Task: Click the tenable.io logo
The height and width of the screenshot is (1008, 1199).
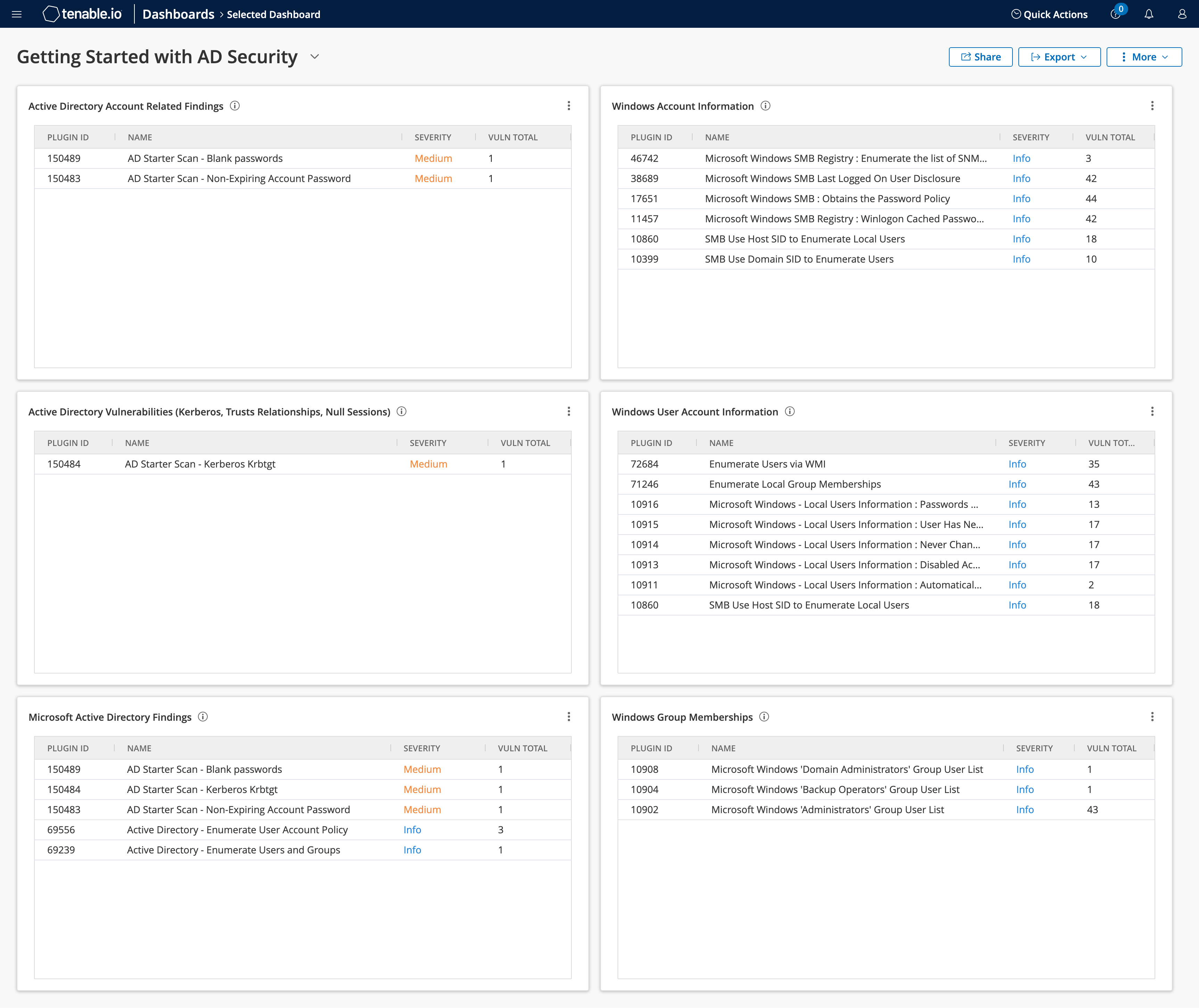Action: tap(82, 14)
